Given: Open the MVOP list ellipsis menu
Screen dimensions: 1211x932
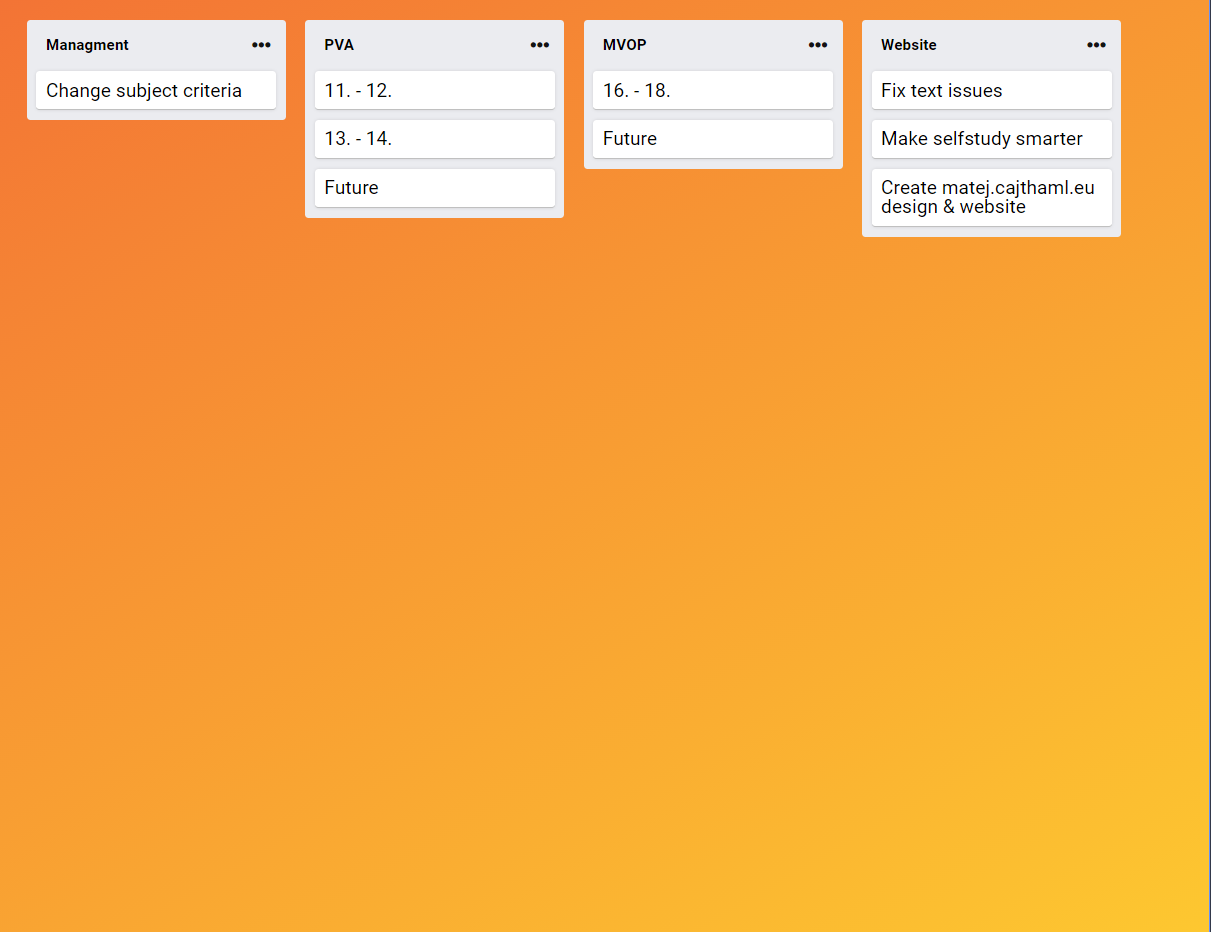Looking at the screenshot, I should click(x=818, y=45).
